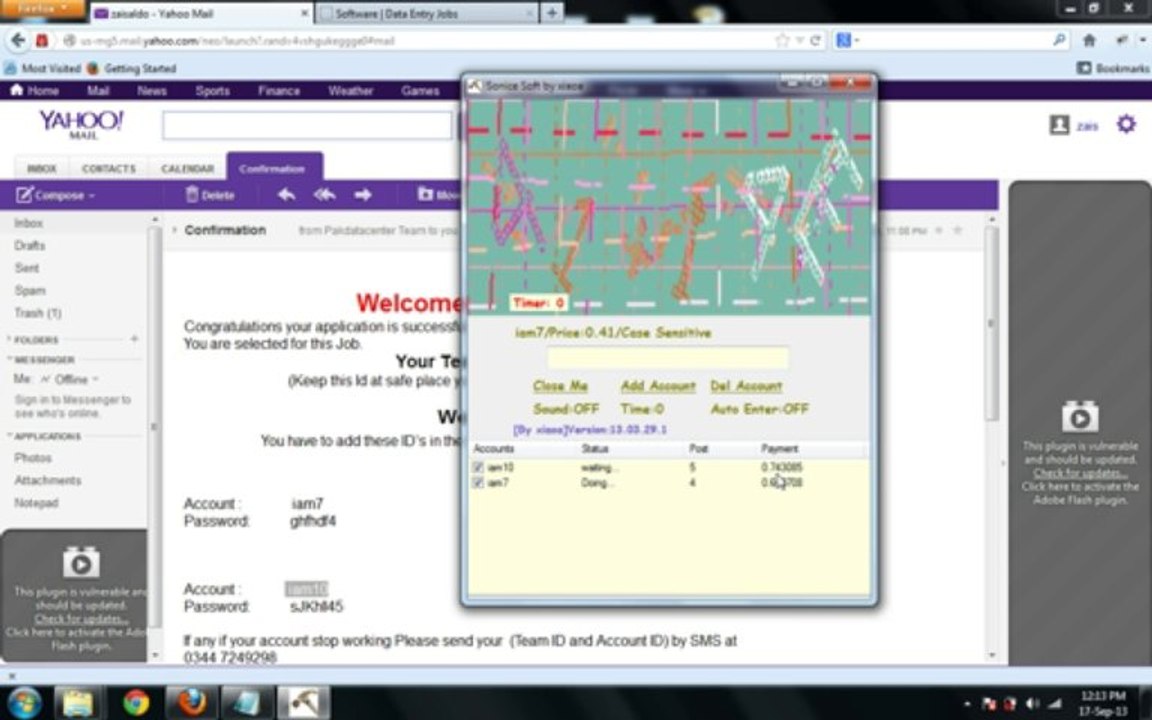
Task: Click the Reply arrow in mail toolbar
Action: tap(286, 195)
